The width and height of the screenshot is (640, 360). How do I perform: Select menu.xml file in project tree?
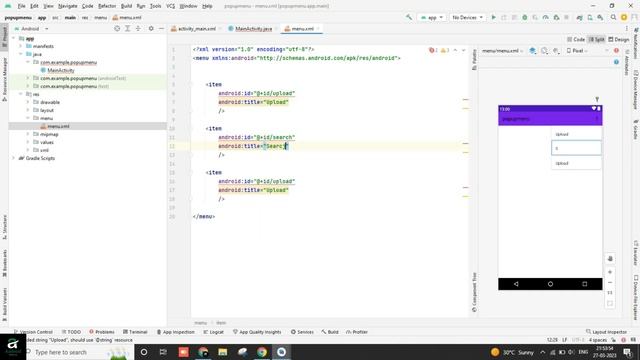[x=58, y=126]
